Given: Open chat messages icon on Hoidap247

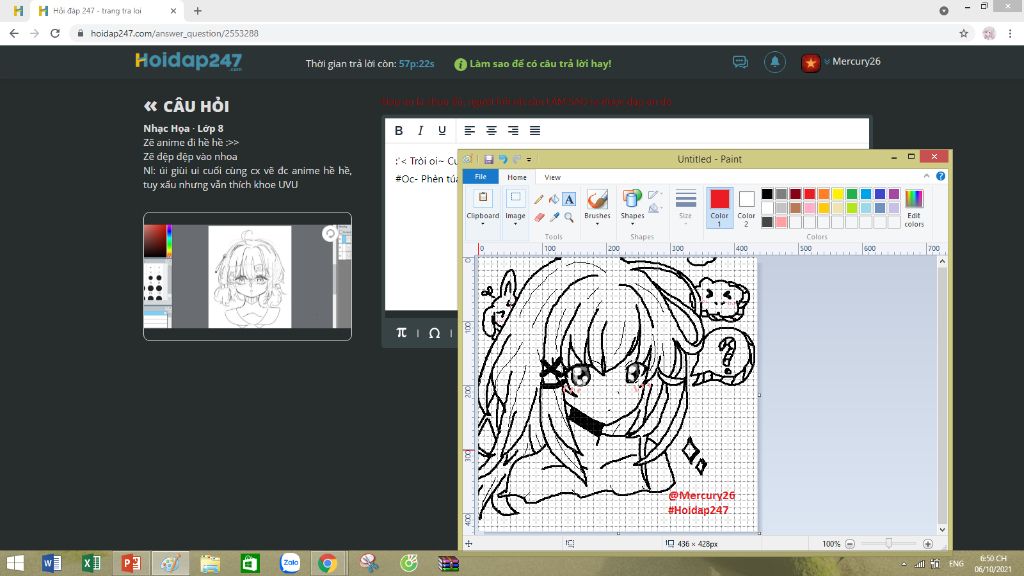Looking at the screenshot, I should [x=740, y=62].
